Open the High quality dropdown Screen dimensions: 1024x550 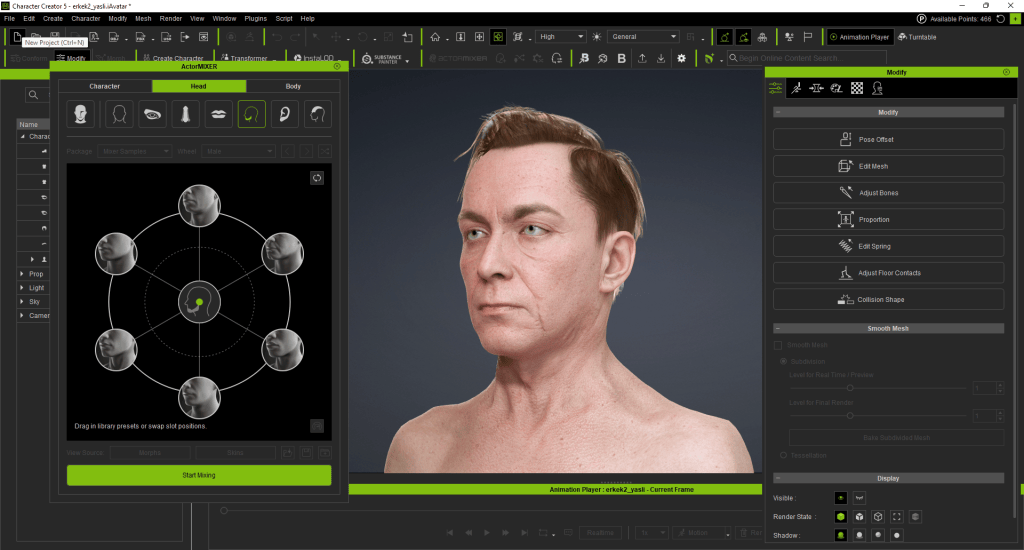[x=560, y=37]
